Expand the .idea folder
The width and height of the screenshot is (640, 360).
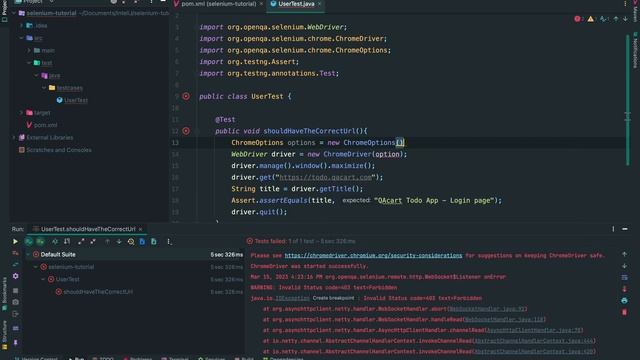click(22, 25)
